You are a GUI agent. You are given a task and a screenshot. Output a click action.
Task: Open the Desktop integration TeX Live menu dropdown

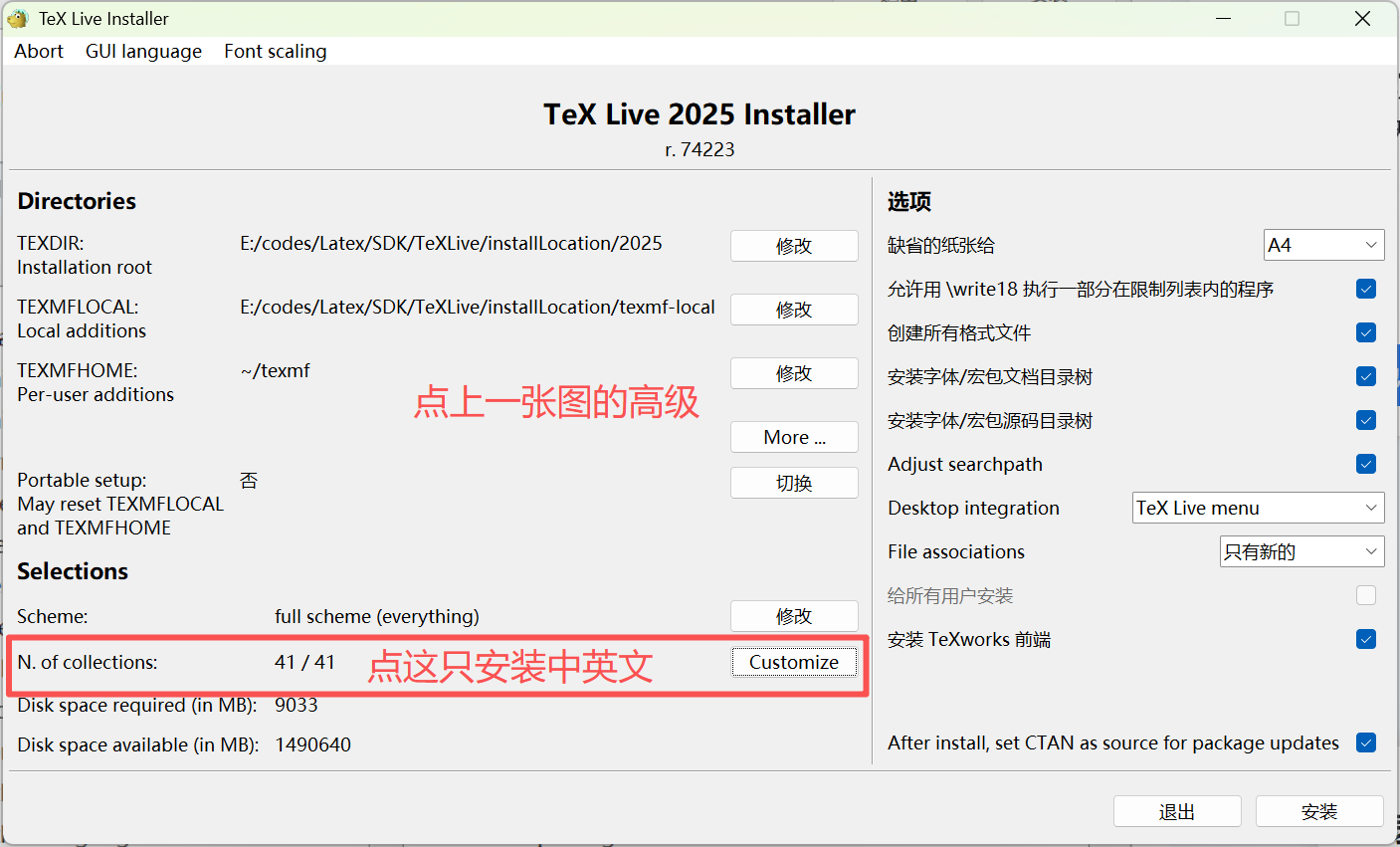1258,508
